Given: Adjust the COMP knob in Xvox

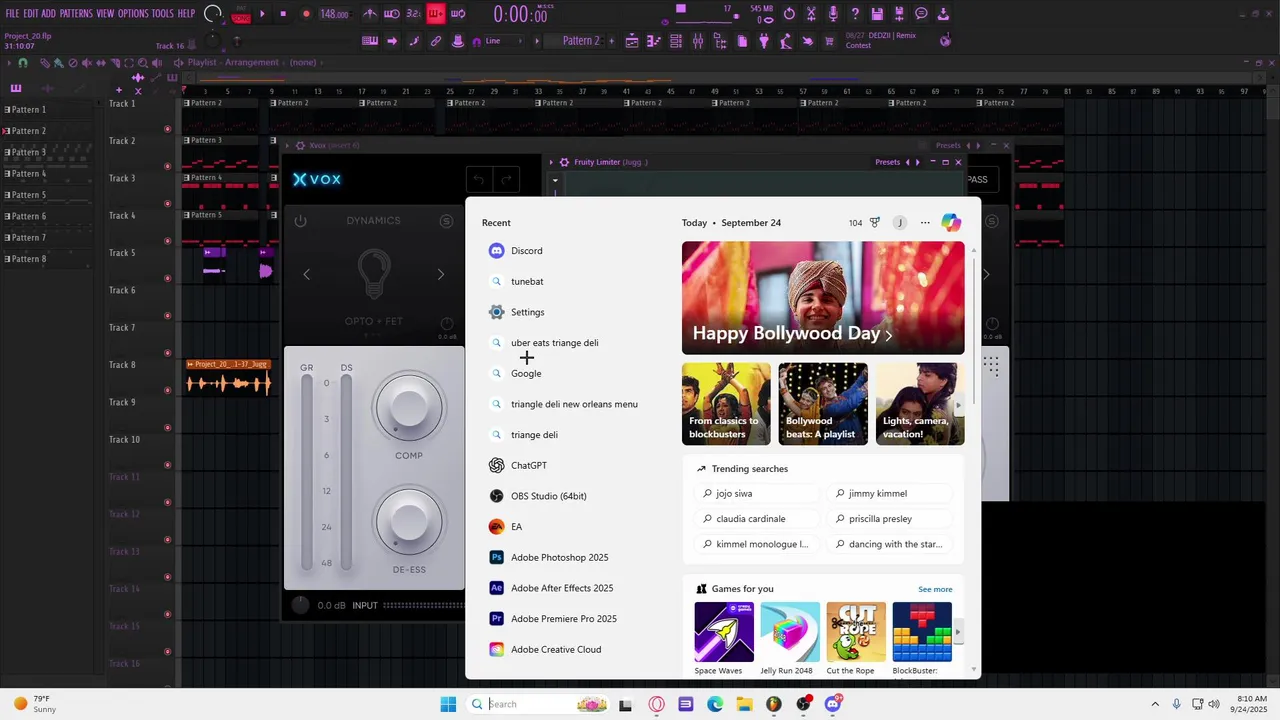Looking at the screenshot, I should point(408,408).
